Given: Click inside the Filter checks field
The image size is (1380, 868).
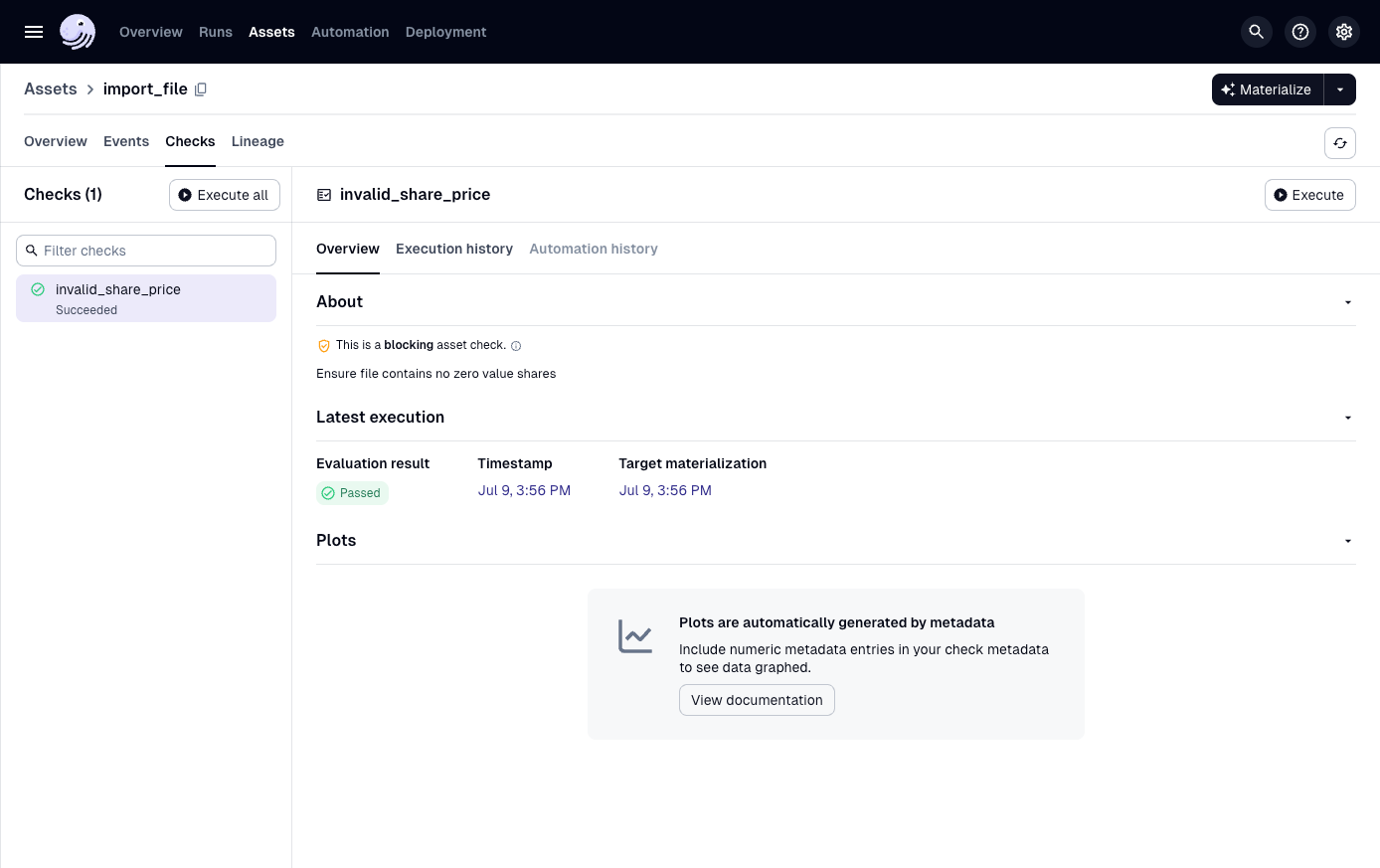Looking at the screenshot, I should tap(145, 250).
